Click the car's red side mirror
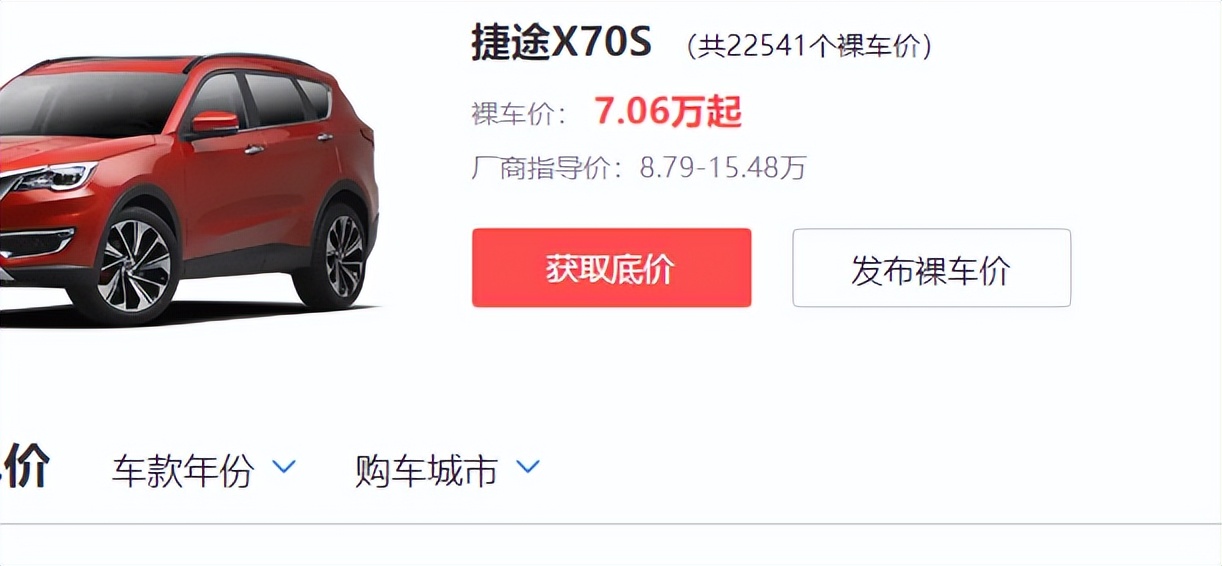The image size is (1222, 566). pyautogui.click(x=215, y=123)
